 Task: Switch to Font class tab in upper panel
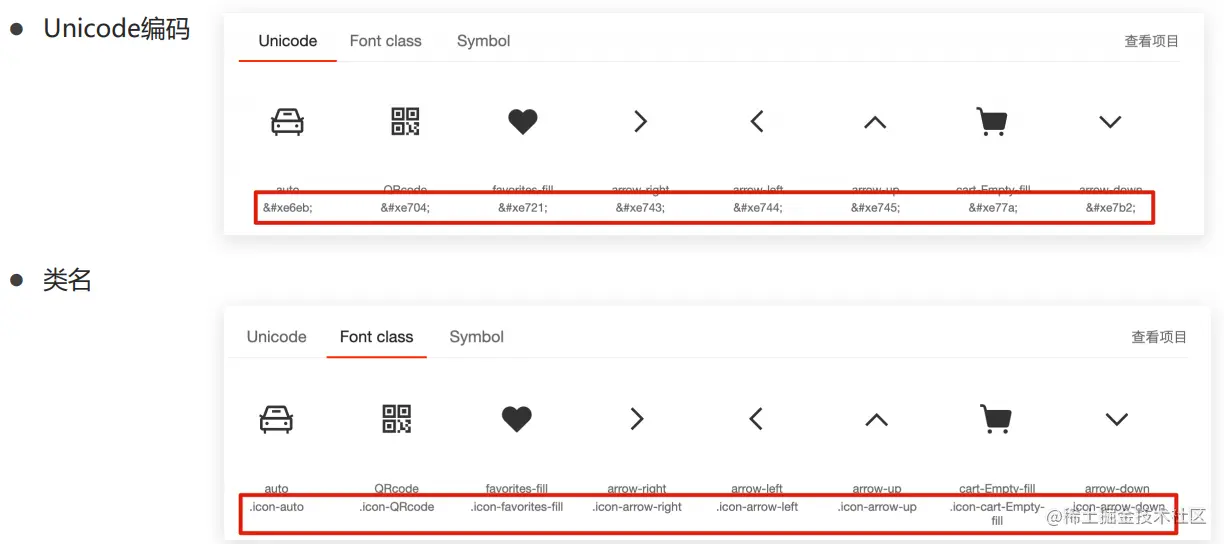point(385,41)
